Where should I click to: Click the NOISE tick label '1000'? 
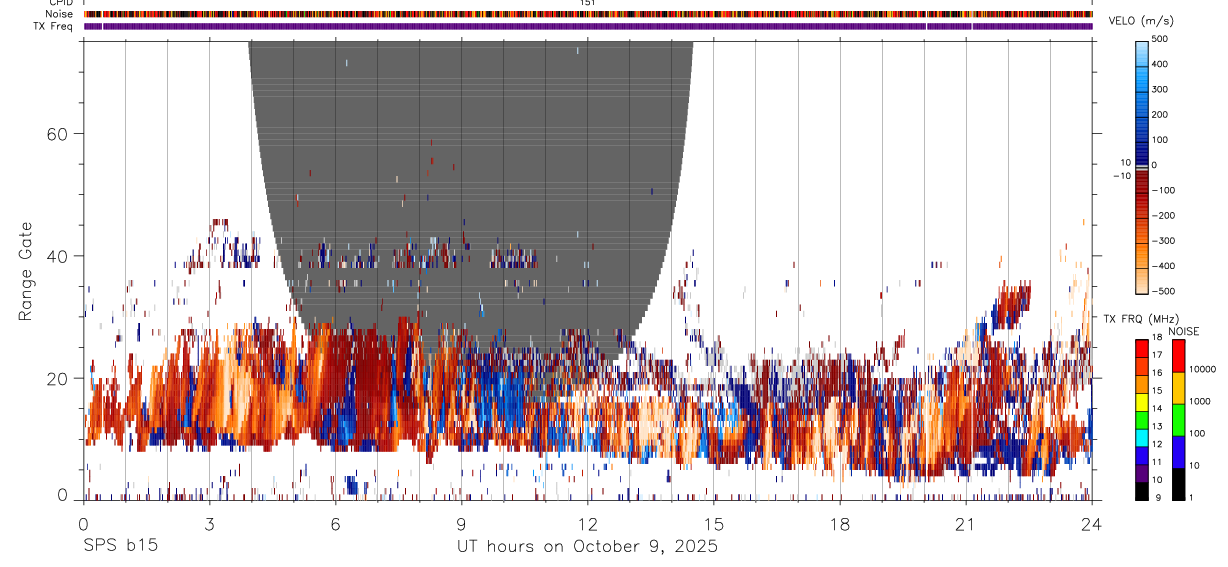[x=1202, y=401]
